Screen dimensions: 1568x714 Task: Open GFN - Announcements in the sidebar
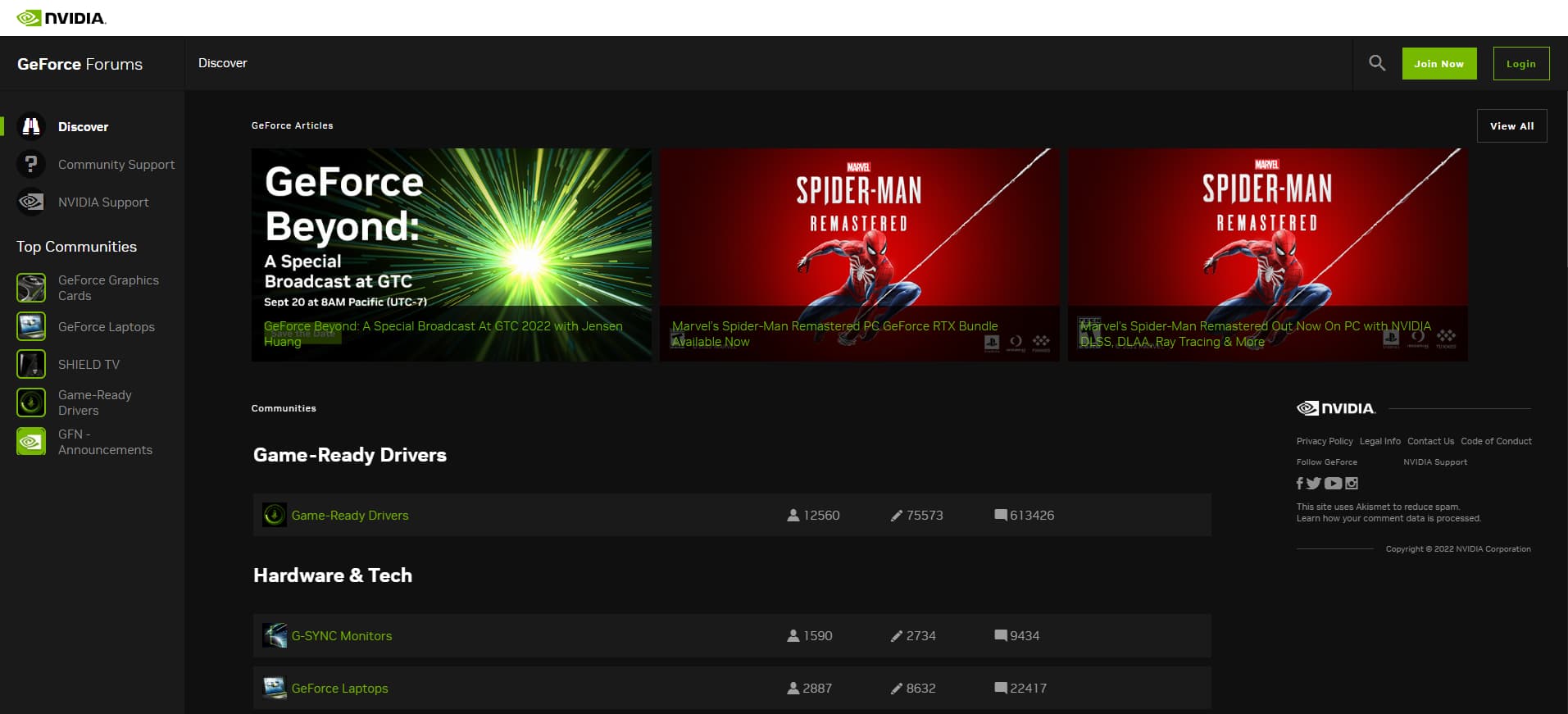(x=105, y=442)
